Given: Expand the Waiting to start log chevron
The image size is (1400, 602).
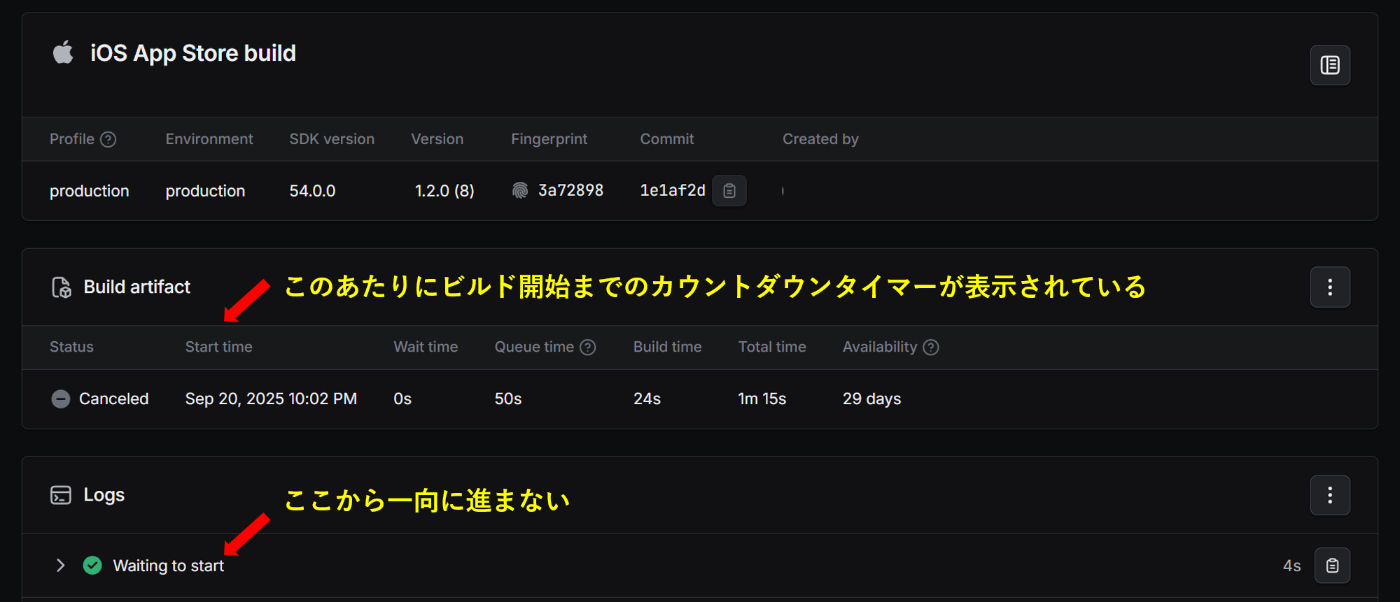Looking at the screenshot, I should tap(60, 565).
